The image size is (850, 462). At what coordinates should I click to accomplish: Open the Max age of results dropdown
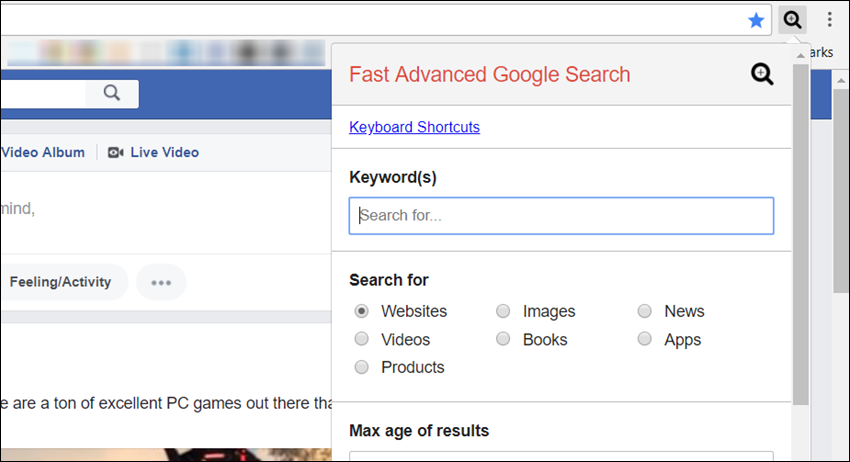pyautogui.click(x=561, y=456)
